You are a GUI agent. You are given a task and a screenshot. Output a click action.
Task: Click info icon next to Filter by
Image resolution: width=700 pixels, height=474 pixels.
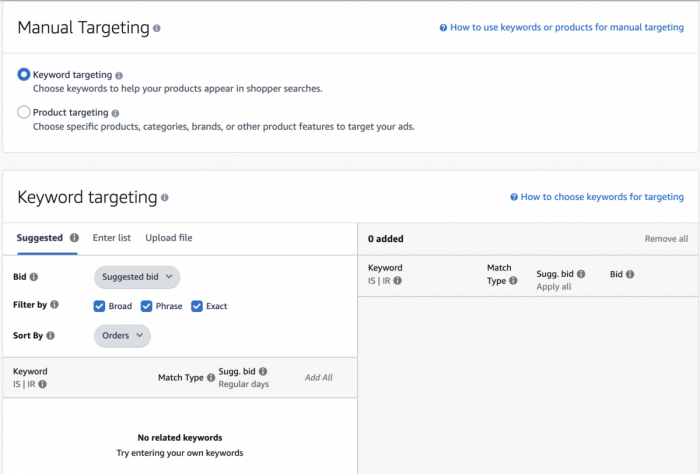54,304
